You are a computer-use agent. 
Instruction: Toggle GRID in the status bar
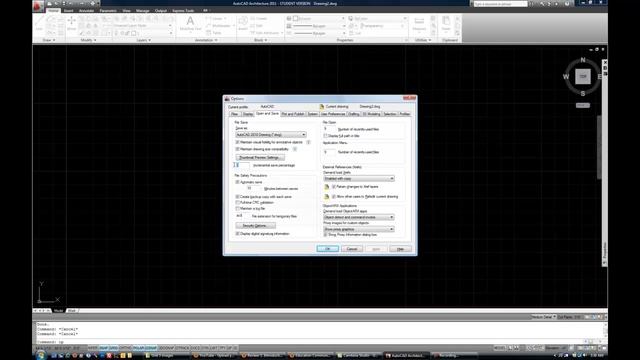coord(113,348)
